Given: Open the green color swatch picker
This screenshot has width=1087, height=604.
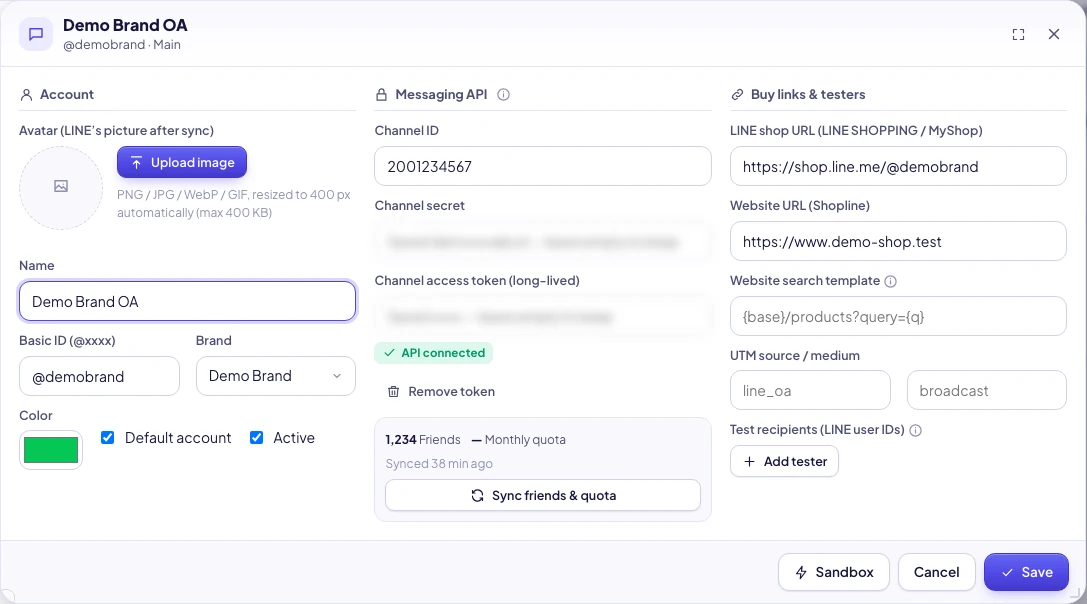Looking at the screenshot, I should [51, 450].
